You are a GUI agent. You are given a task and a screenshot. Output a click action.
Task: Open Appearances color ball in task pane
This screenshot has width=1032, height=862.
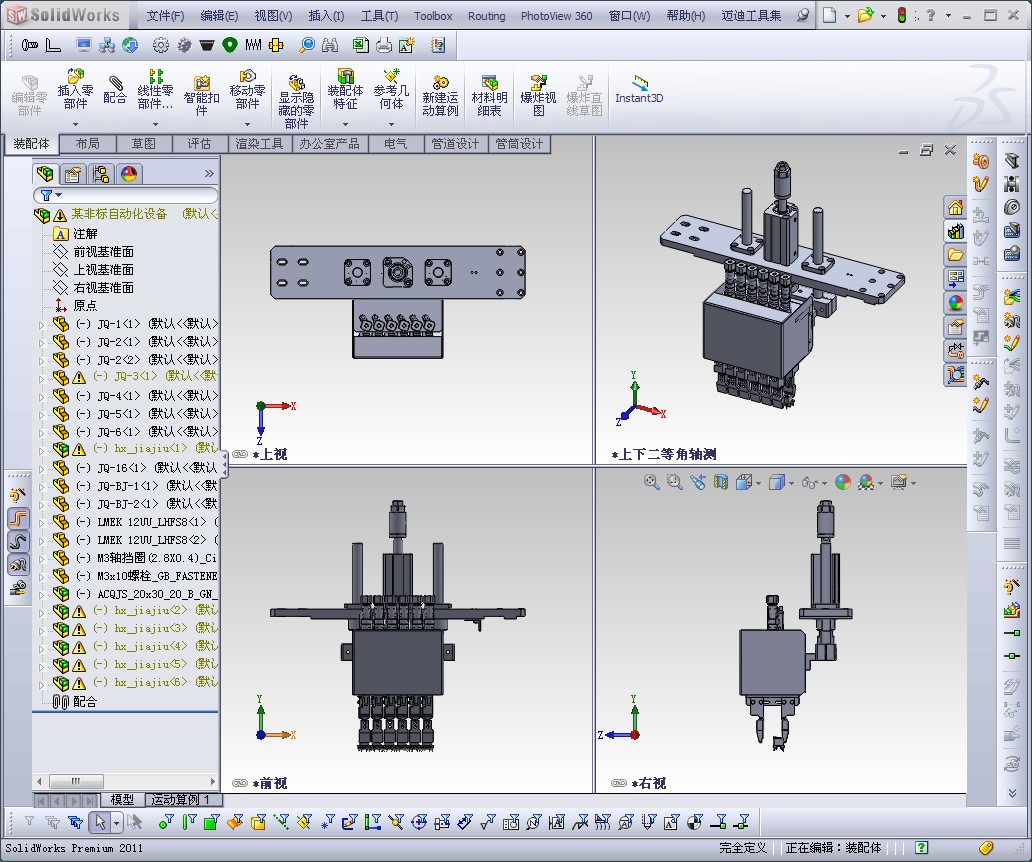coord(956,302)
